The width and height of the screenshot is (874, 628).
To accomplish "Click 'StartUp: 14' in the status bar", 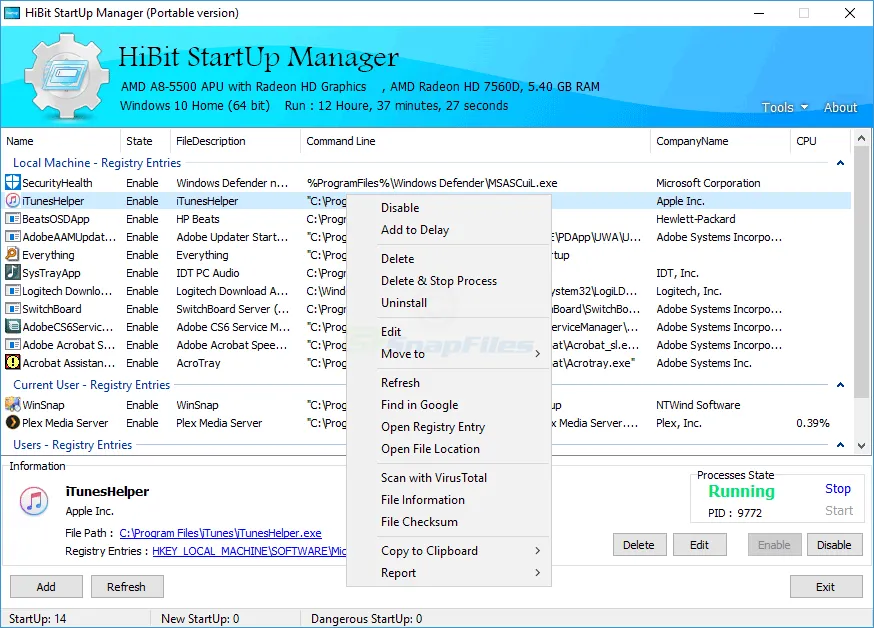I will click(37, 619).
